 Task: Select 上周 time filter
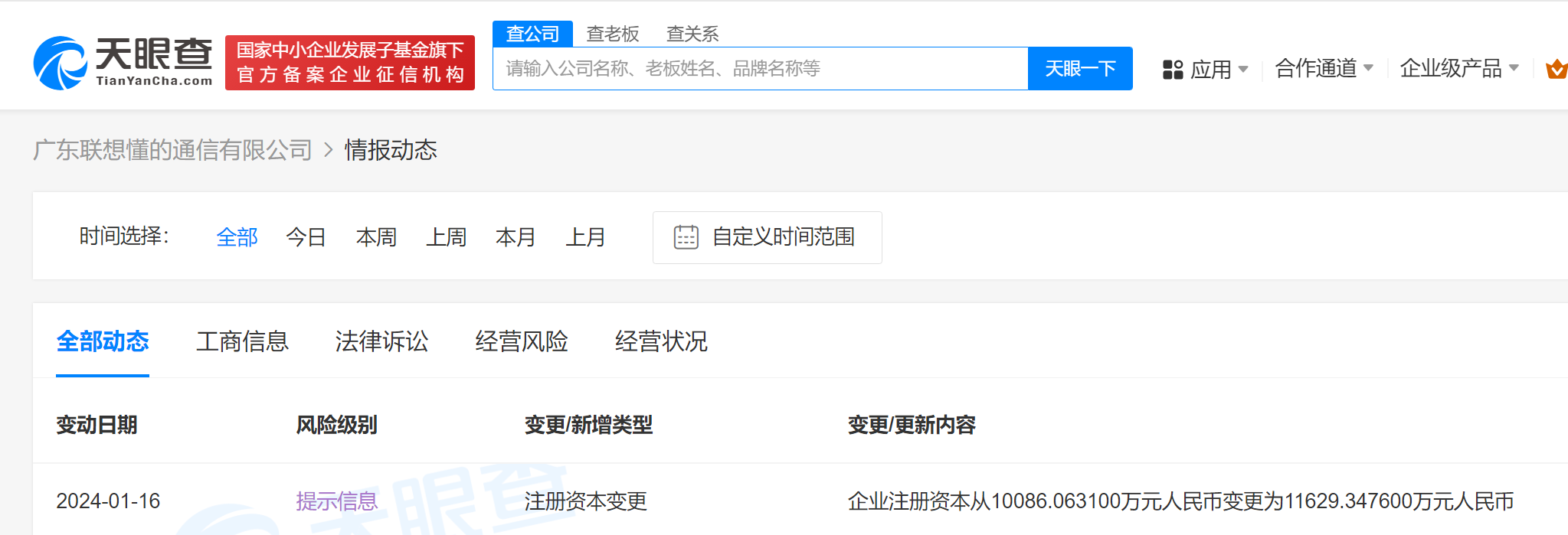pos(446,237)
